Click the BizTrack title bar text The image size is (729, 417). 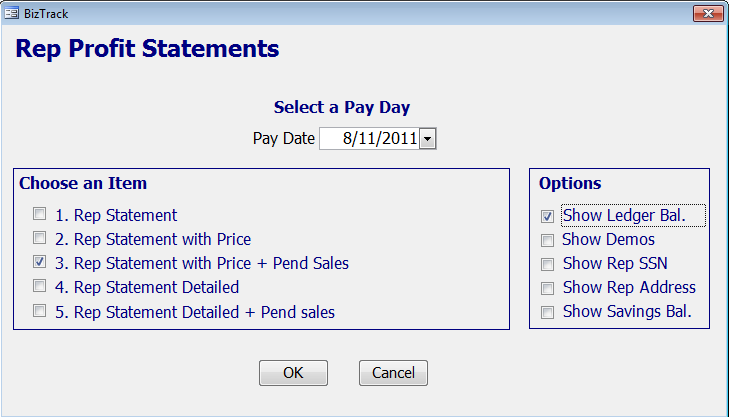pyautogui.click(x=46, y=14)
